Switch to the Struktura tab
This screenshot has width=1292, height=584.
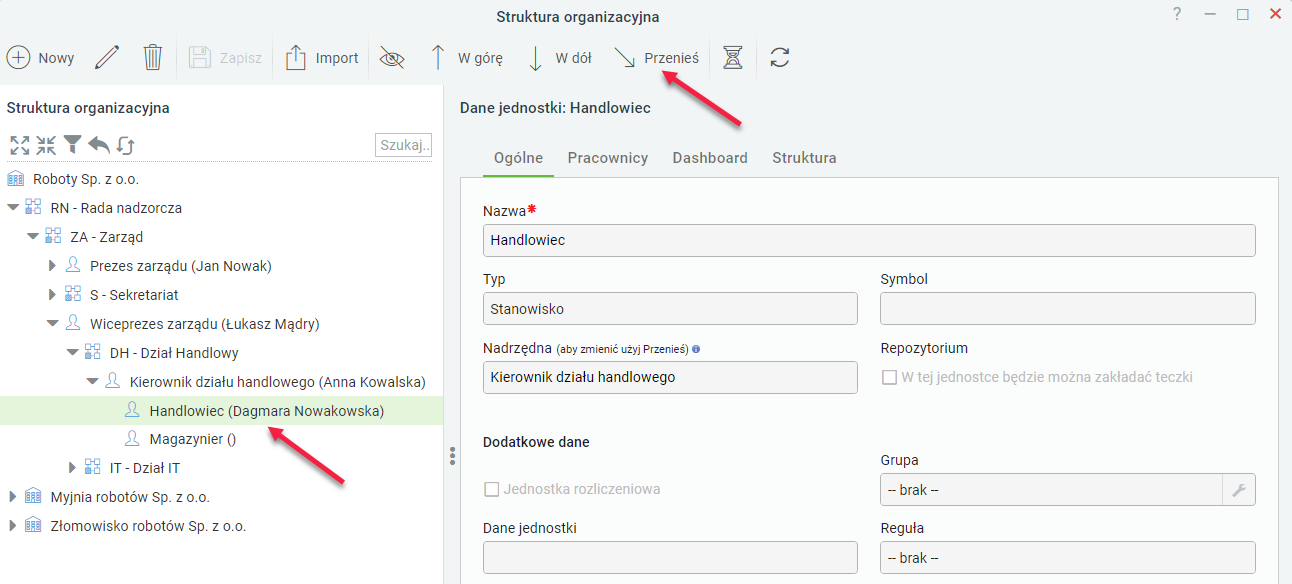[x=804, y=158]
